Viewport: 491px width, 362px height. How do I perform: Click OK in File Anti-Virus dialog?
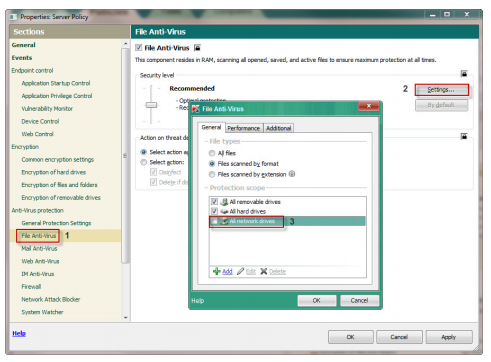pos(317,300)
